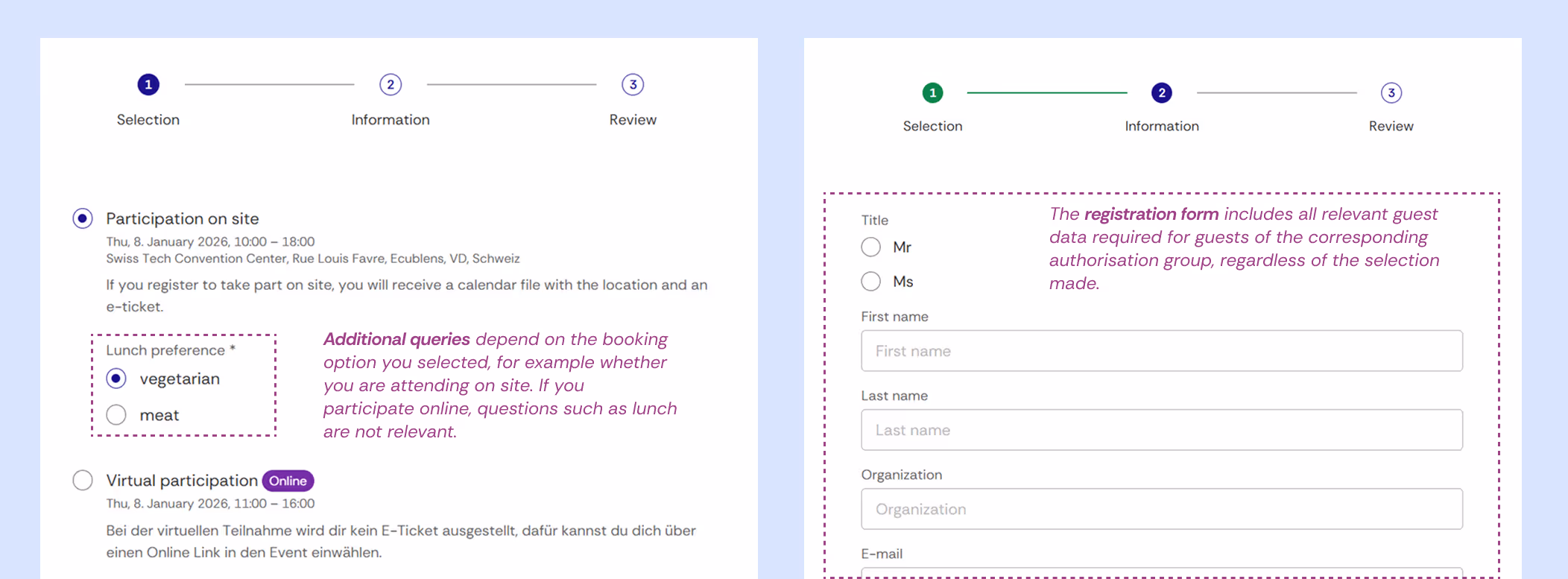Click step 3 circle in left panel

click(633, 84)
